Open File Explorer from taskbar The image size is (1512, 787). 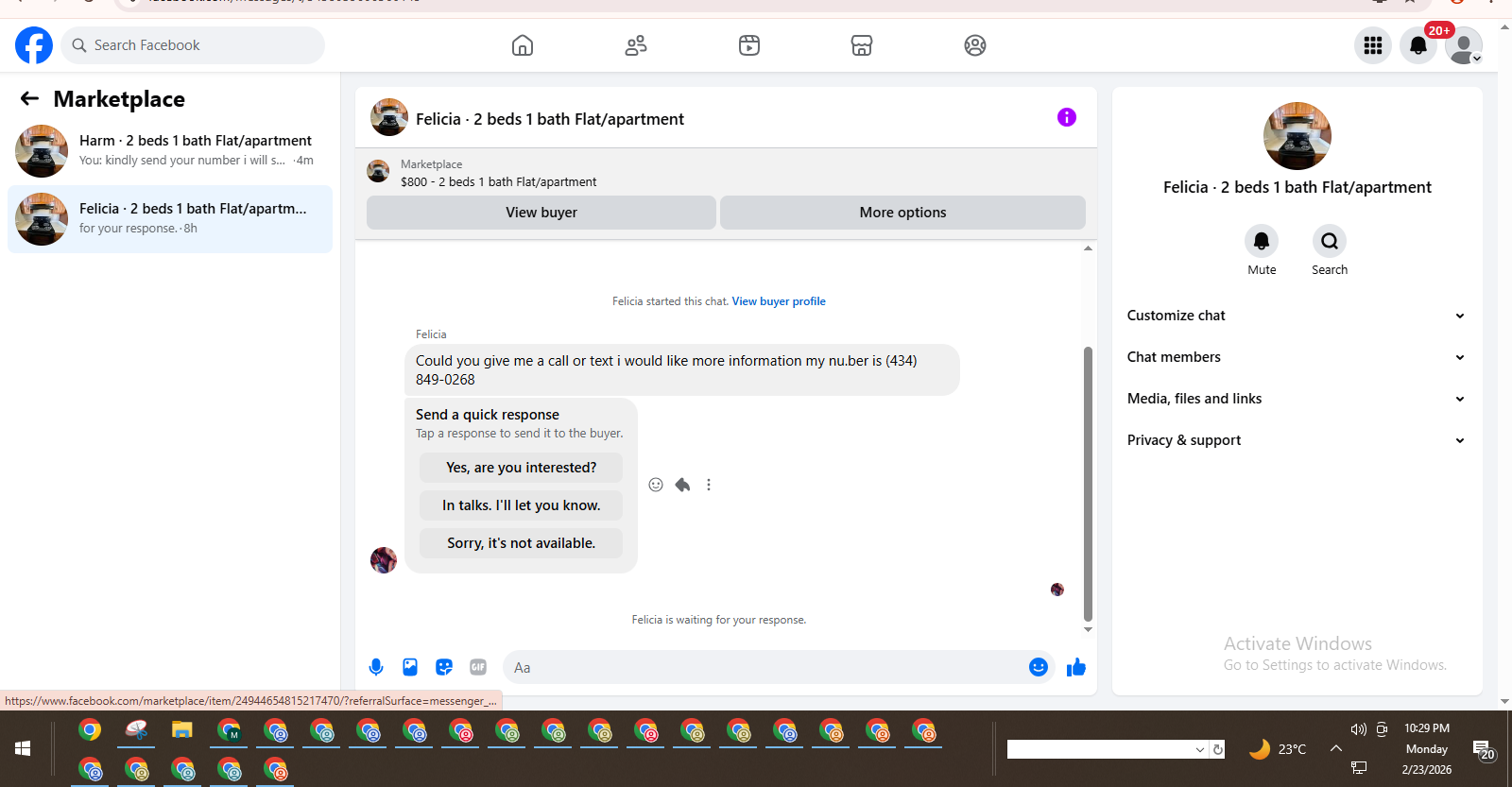[x=182, y=730]
